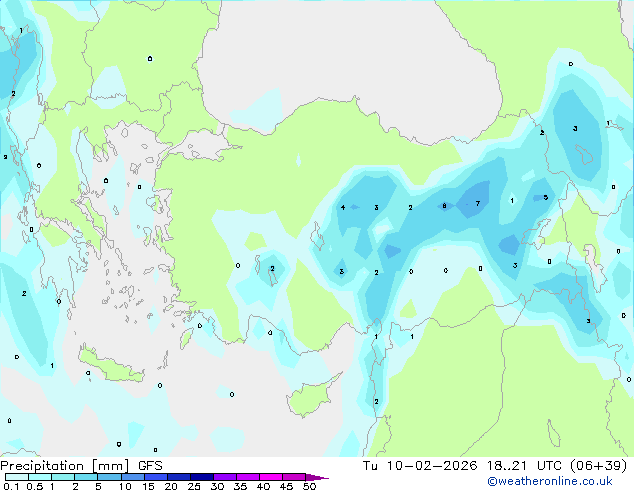
Task: Click the "(06+39)" forecast run label
Action: tap(599, 466)
